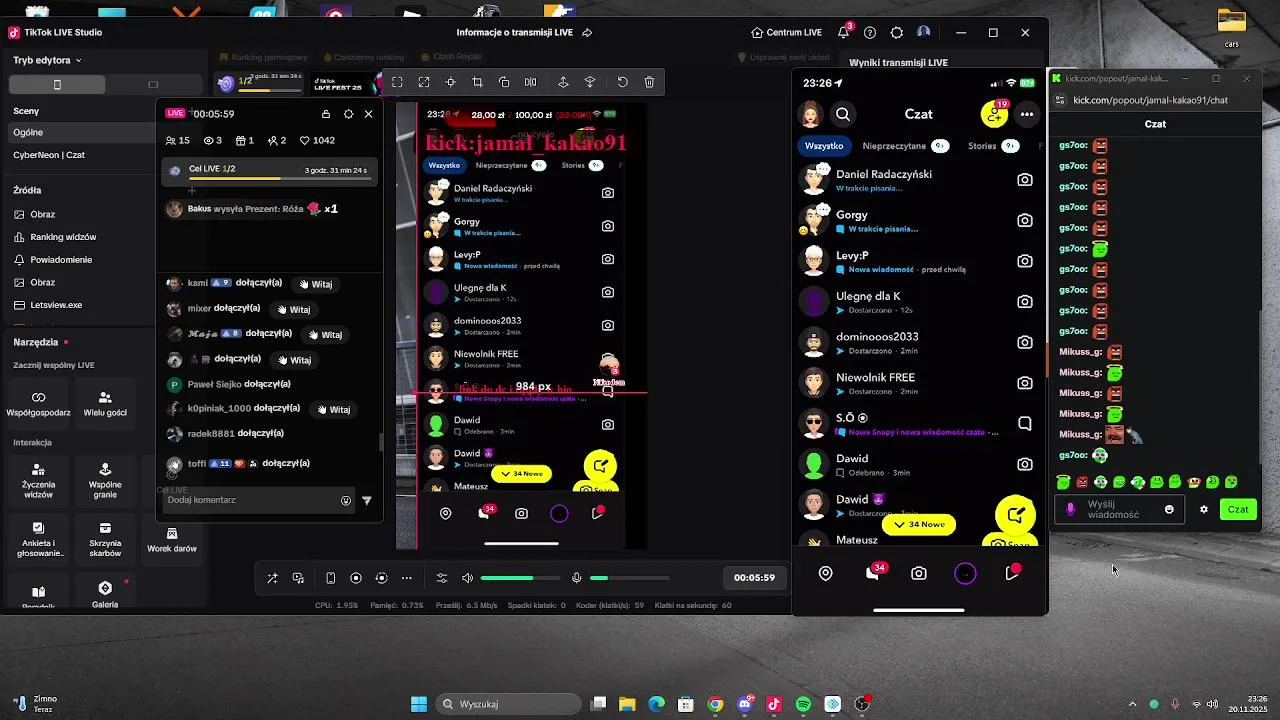Open Spotify from Windows taskbar
Screen dimensions: 1280x720
(x=803, y=704)
